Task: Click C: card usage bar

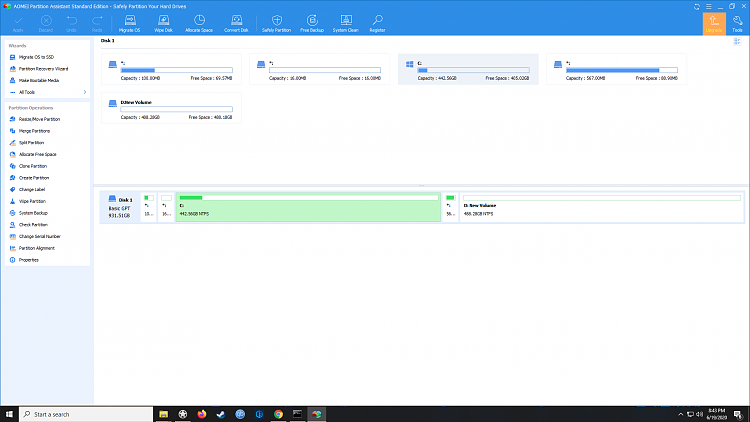Action: [x=474, y=70]
